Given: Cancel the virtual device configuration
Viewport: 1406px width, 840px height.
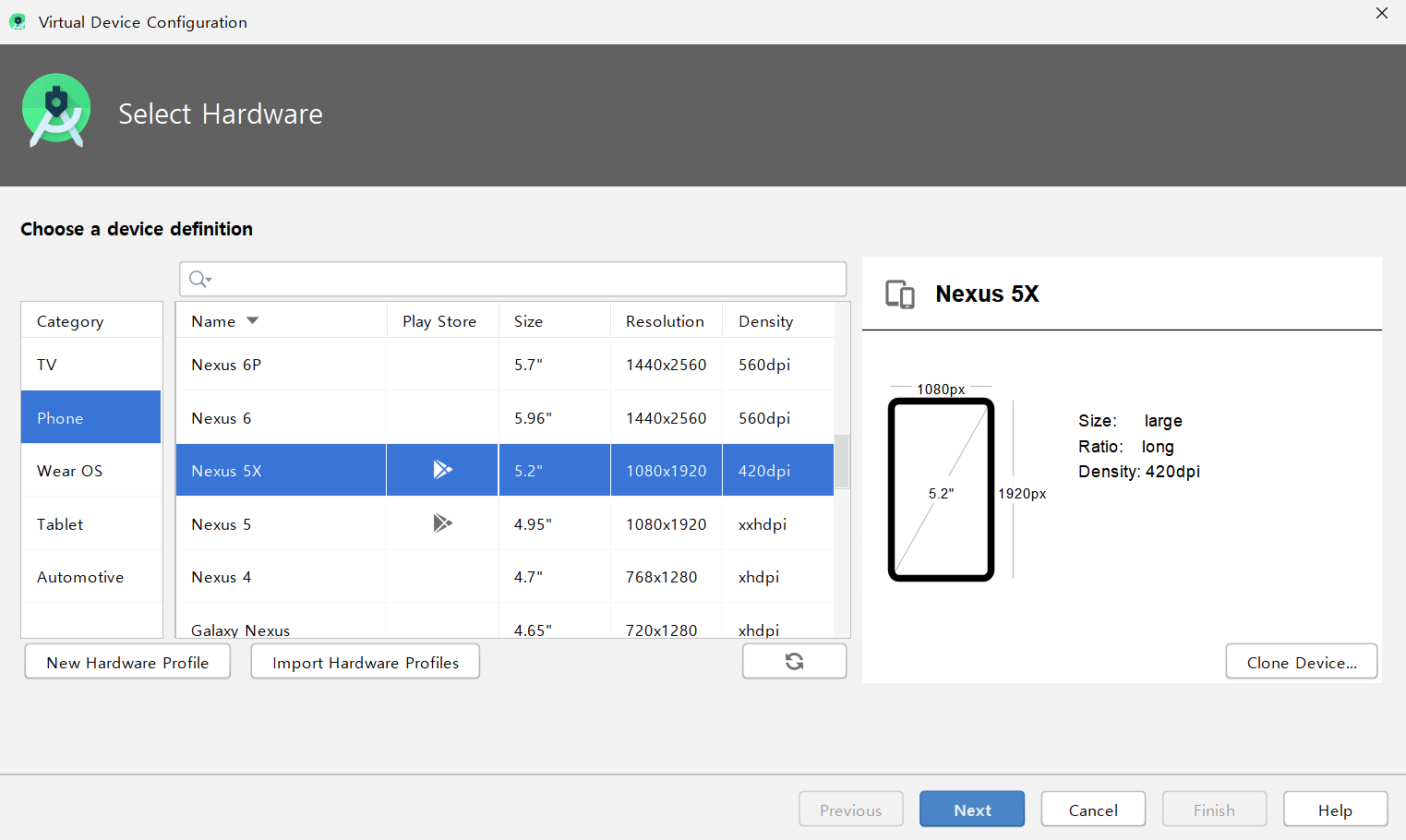Looking at the screenshot, I should (x=1093, y=810).
